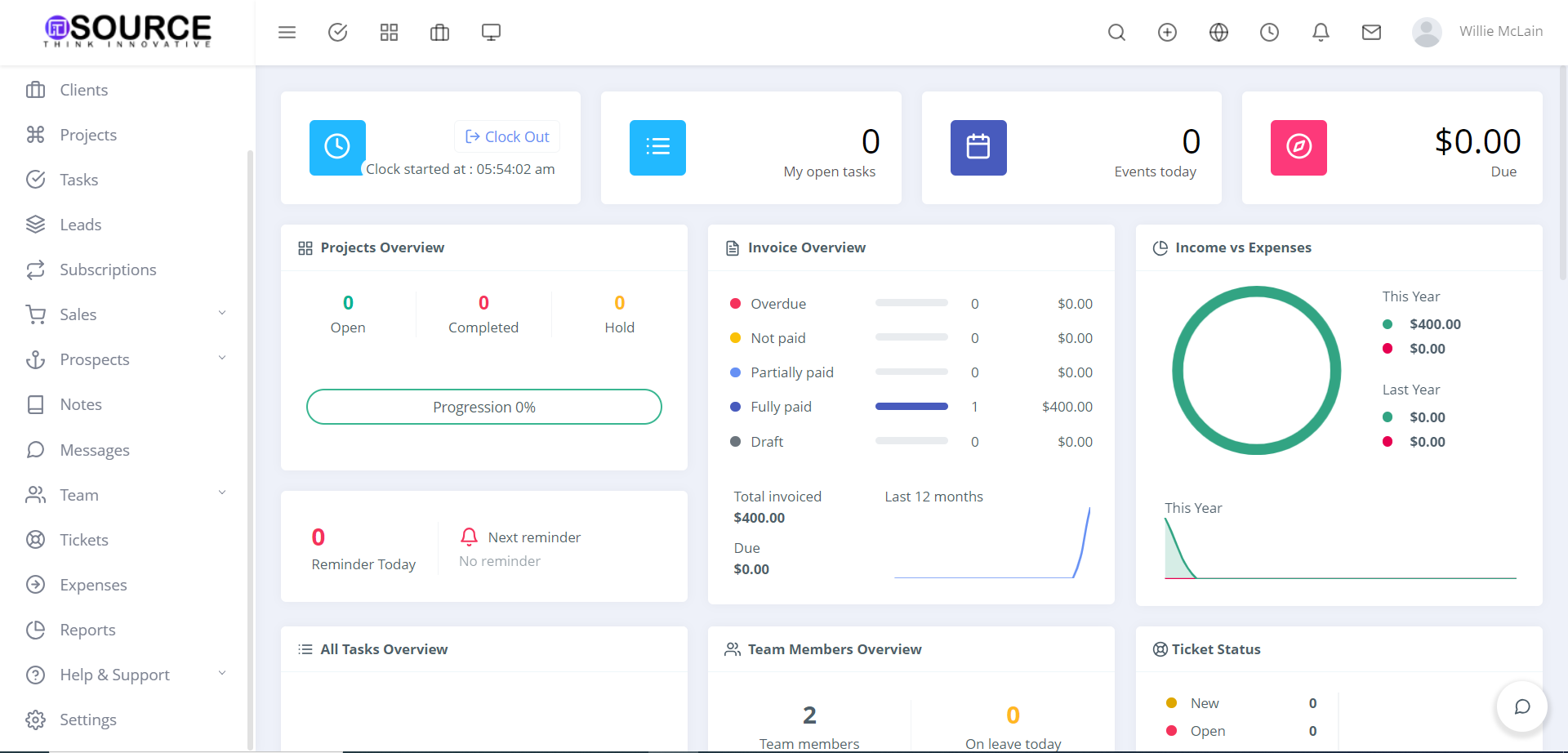Click the dashboard grid icon in top bar

[x=389, y=33]
